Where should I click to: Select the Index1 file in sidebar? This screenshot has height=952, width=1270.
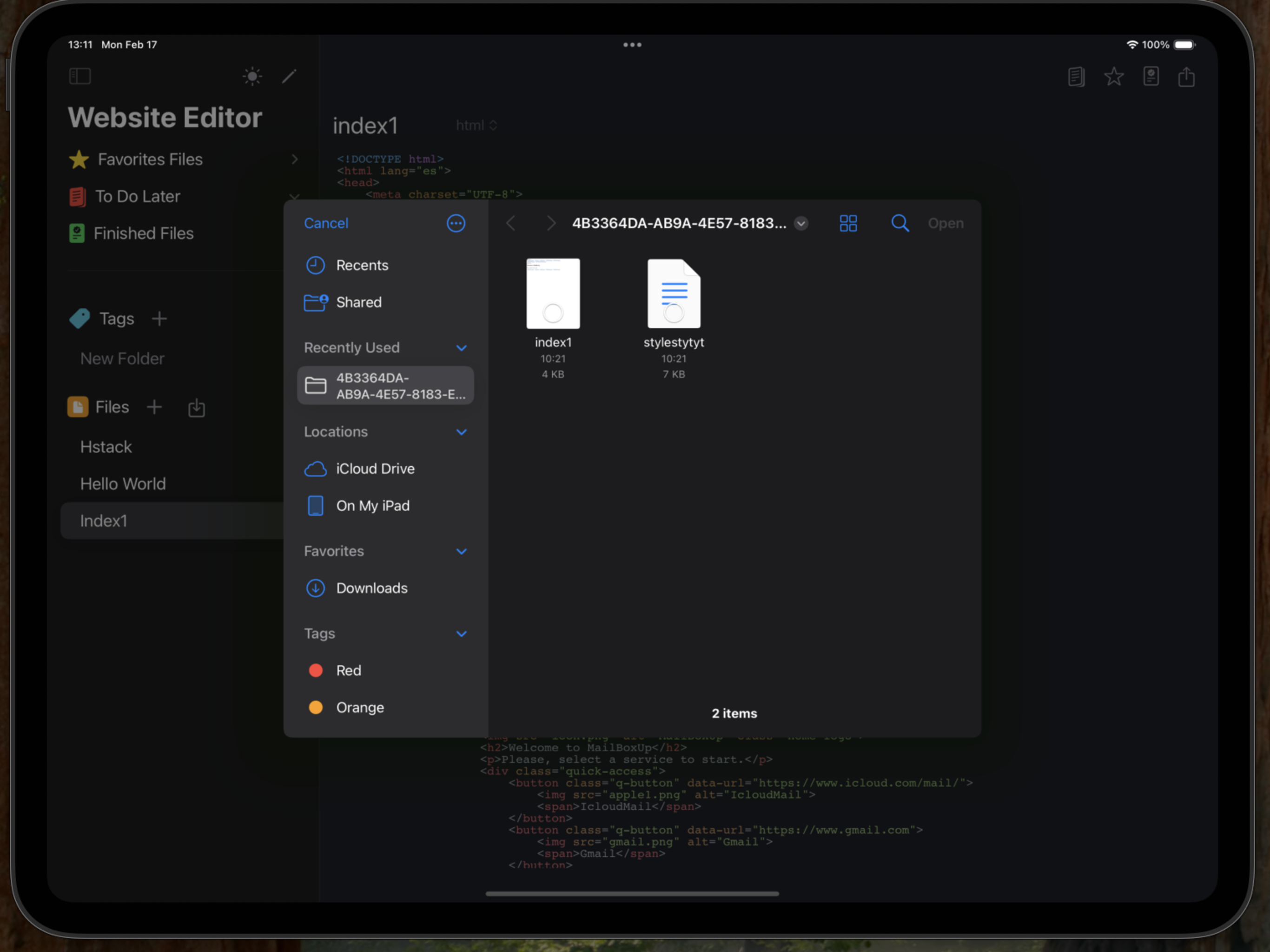tap(172, 521)
